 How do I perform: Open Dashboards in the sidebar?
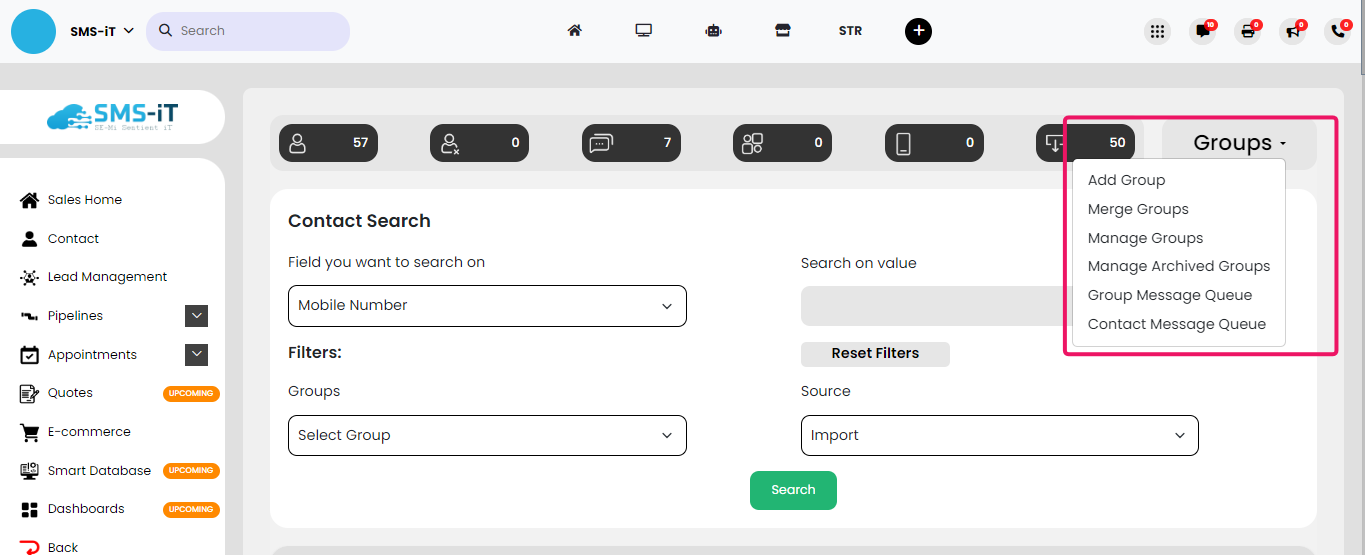tap(86, 509)
